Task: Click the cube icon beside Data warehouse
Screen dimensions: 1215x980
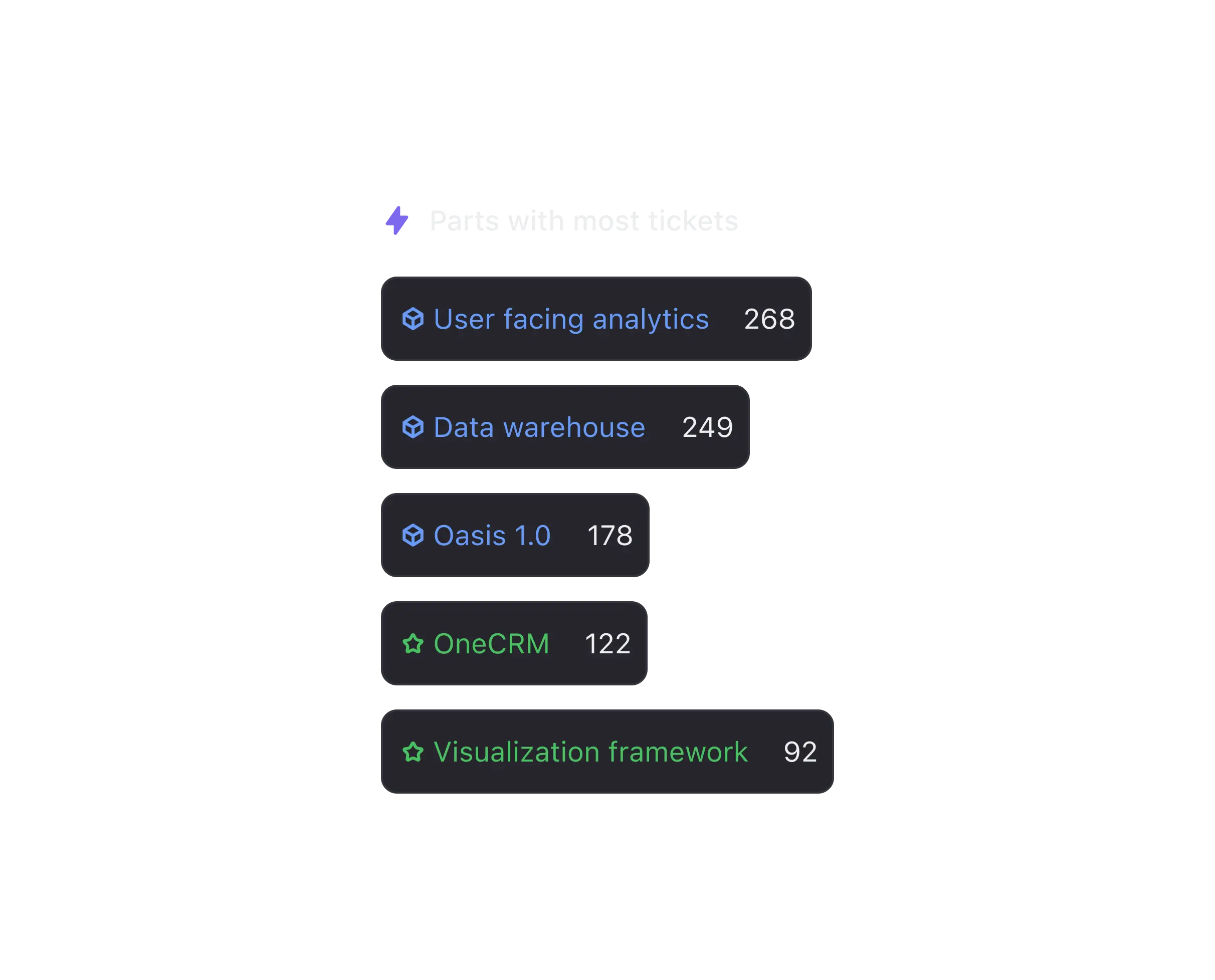Action: pyautogui.click(x=413, y=427)
